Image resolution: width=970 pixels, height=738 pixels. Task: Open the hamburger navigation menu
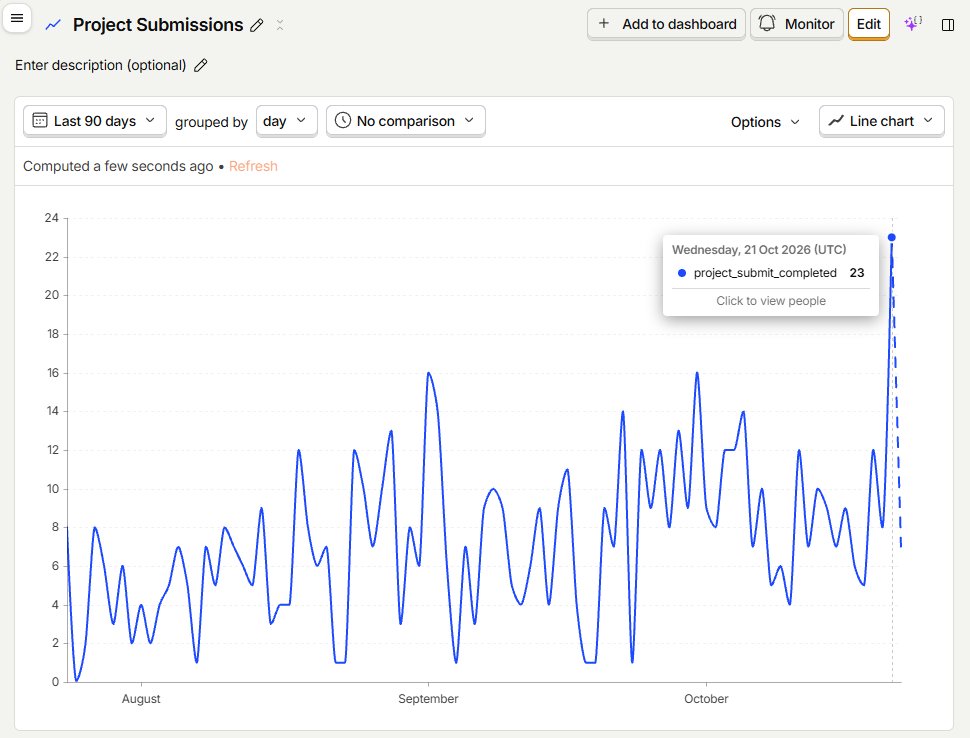point(17,19)
